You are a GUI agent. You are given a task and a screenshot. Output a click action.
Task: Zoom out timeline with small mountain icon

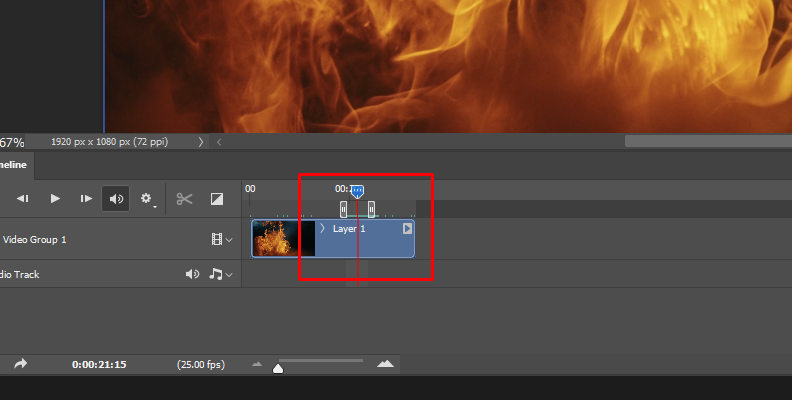(258, 365)
